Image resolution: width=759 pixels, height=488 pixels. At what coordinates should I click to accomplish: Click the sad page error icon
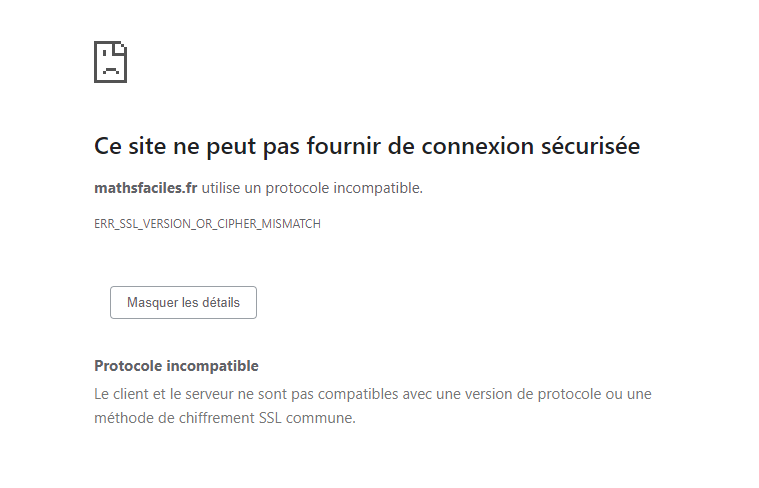110,61
